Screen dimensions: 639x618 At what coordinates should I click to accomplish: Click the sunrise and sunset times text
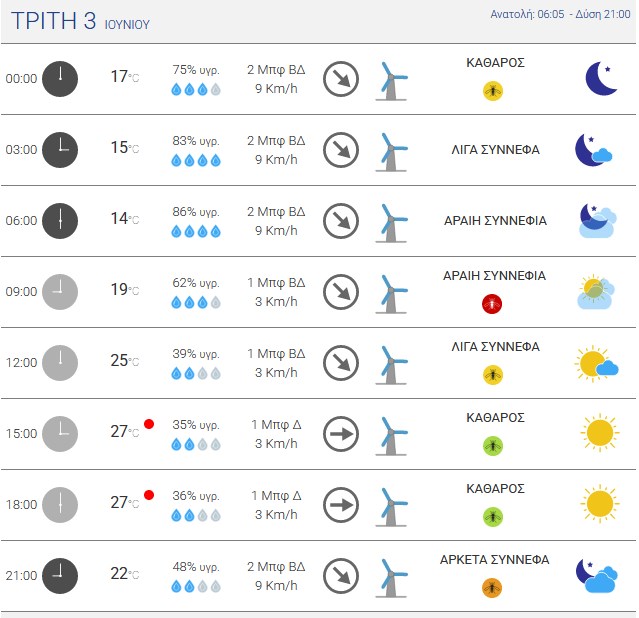(560, 14)
